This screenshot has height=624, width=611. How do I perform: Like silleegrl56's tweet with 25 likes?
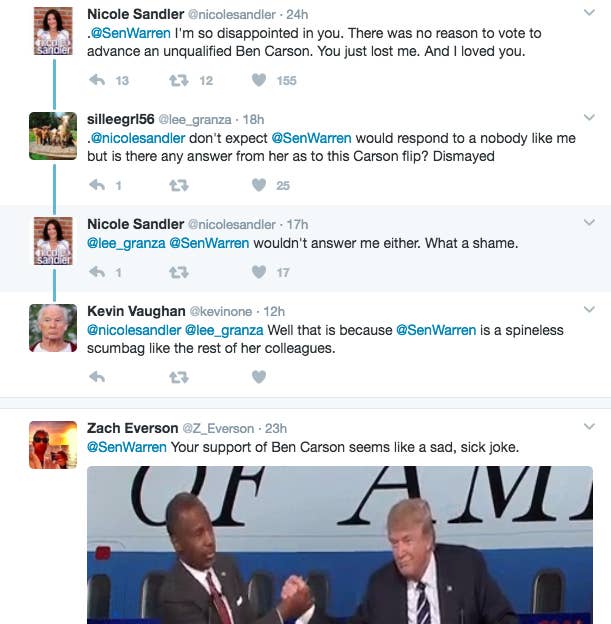click(x=259, y=185)
